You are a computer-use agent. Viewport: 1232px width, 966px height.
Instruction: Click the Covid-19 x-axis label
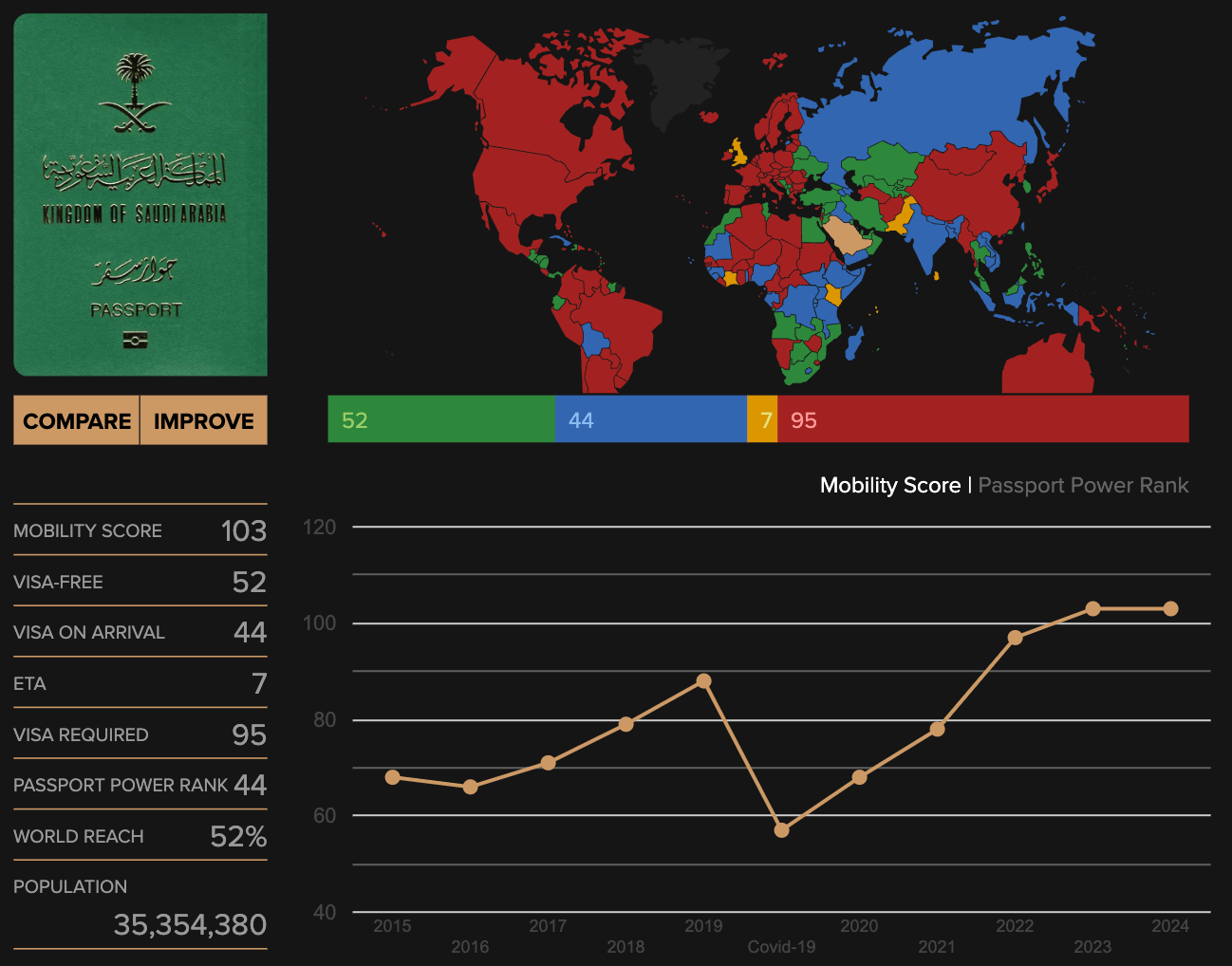[x=781, y=946]
